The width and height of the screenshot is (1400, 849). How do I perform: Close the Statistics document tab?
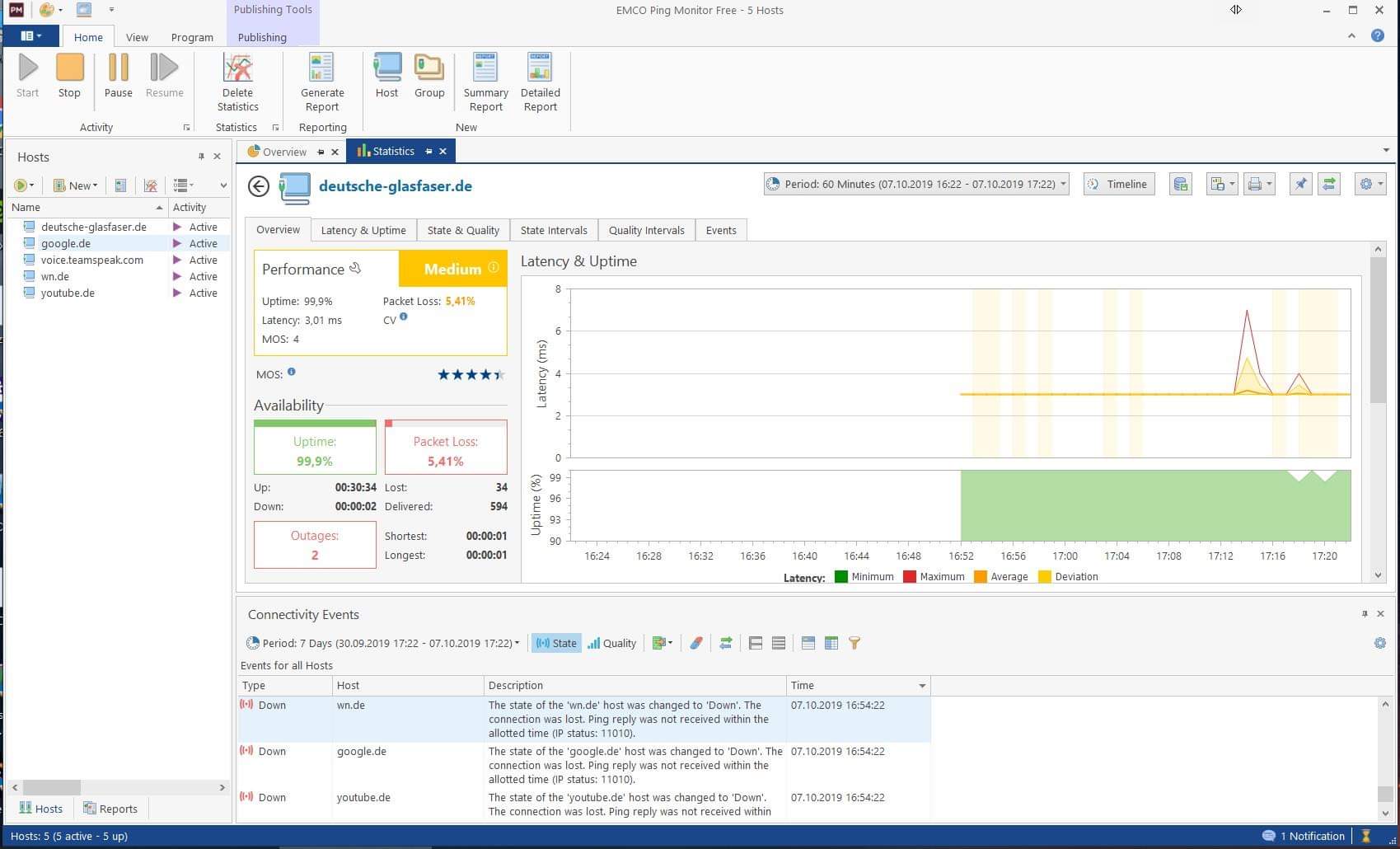(x=443, y=152)
